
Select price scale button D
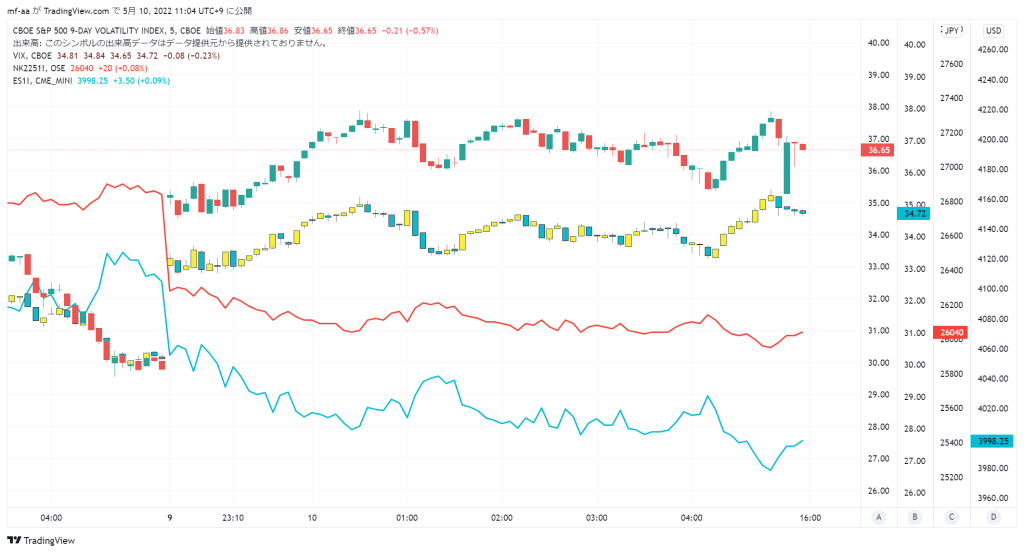993,517
